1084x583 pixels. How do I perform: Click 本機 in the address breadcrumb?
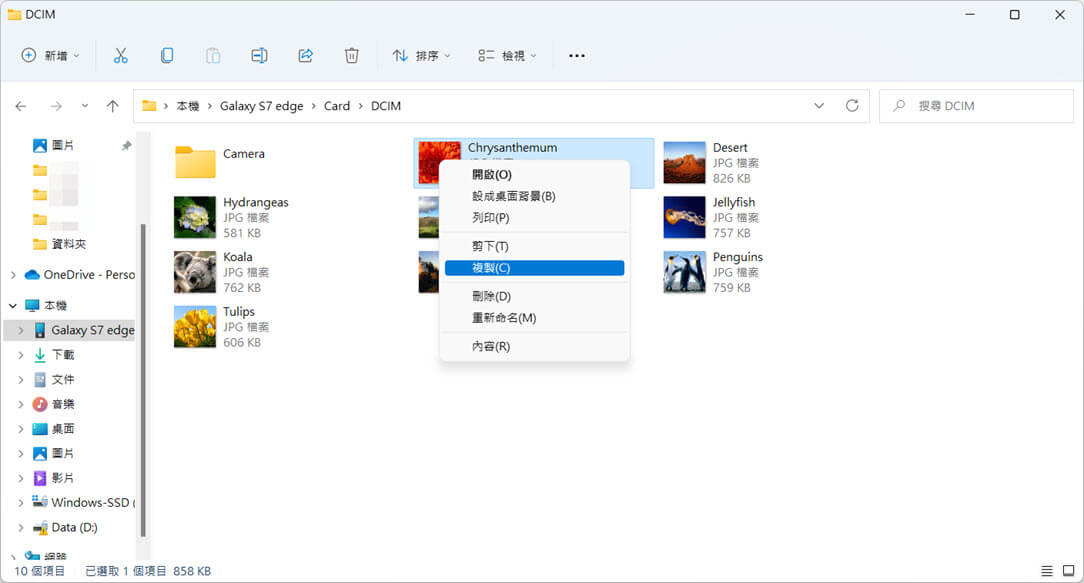click(x=187, y=106)
